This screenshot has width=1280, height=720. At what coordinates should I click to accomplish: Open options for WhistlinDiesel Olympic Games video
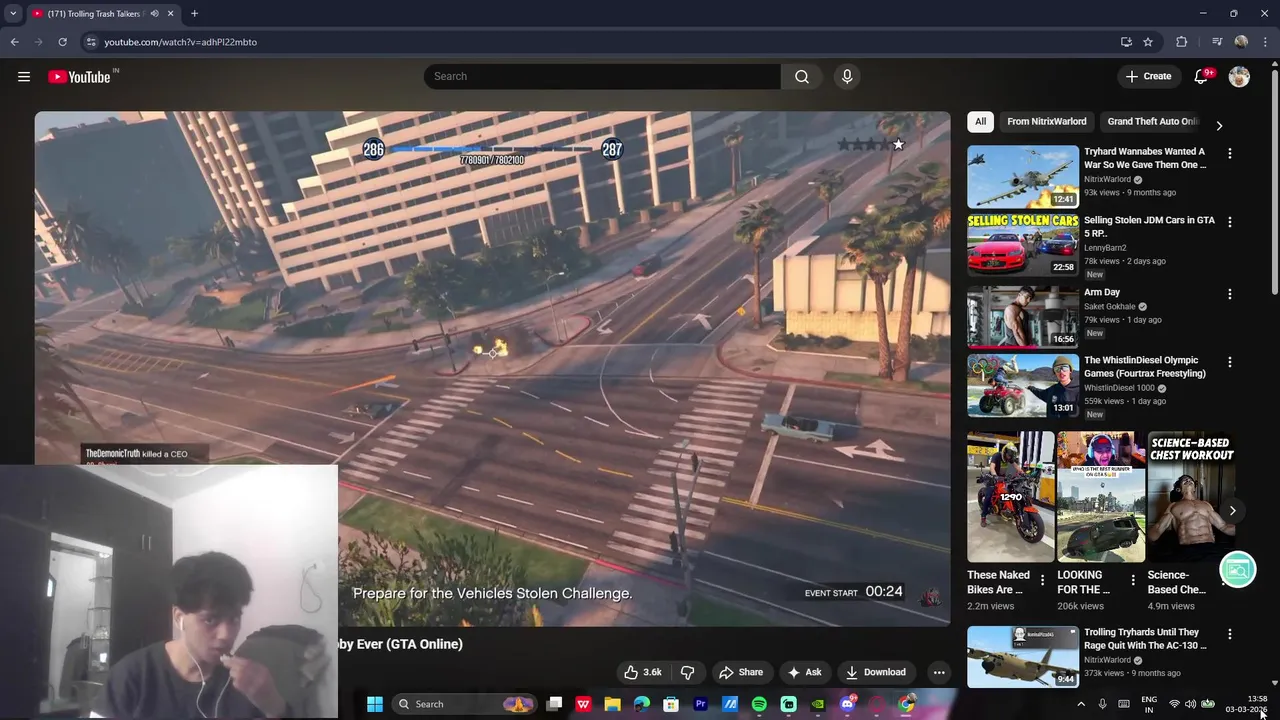point(1230,362)
